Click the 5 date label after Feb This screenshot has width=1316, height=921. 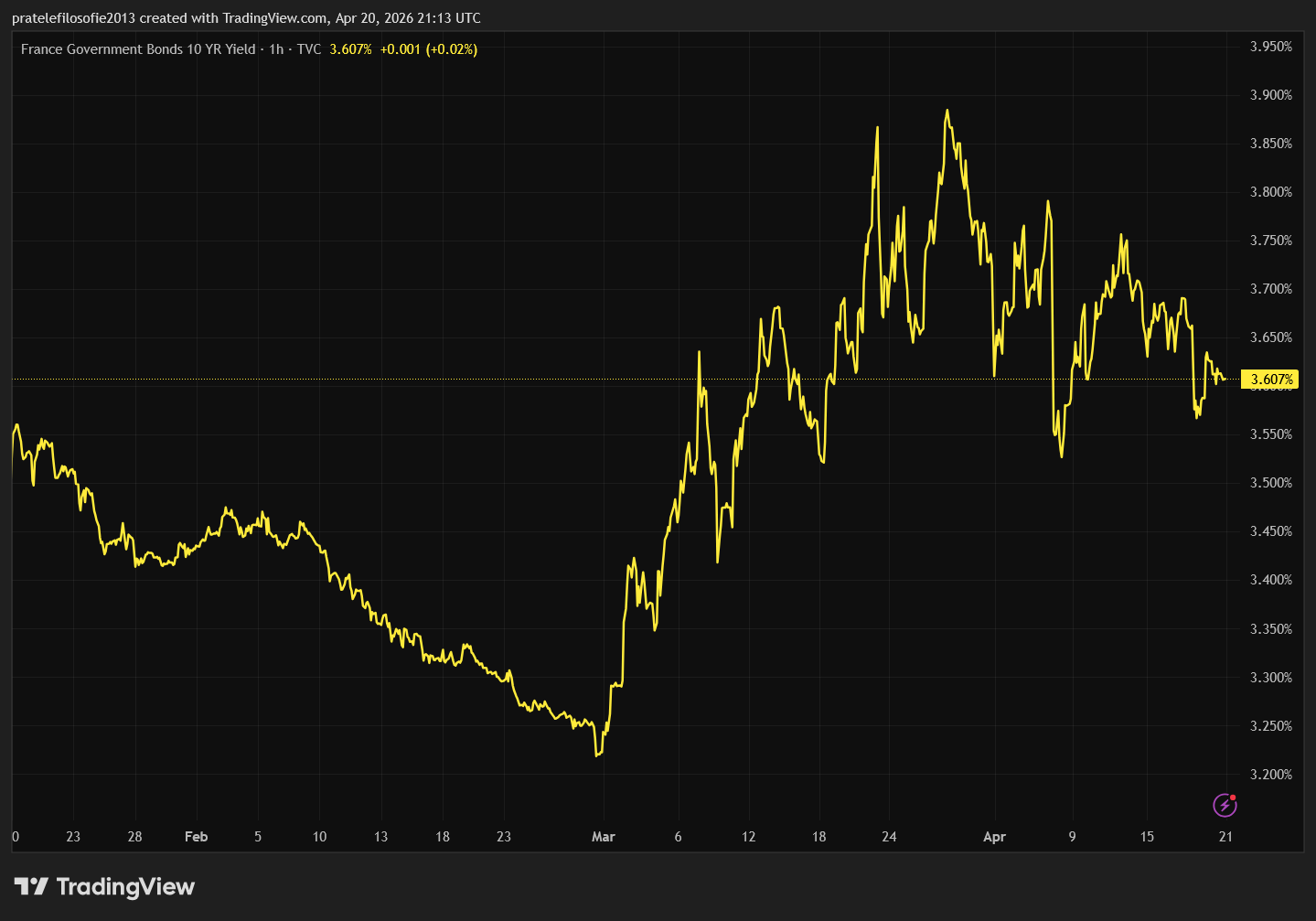pyautogui.click(x=258, y=837)
